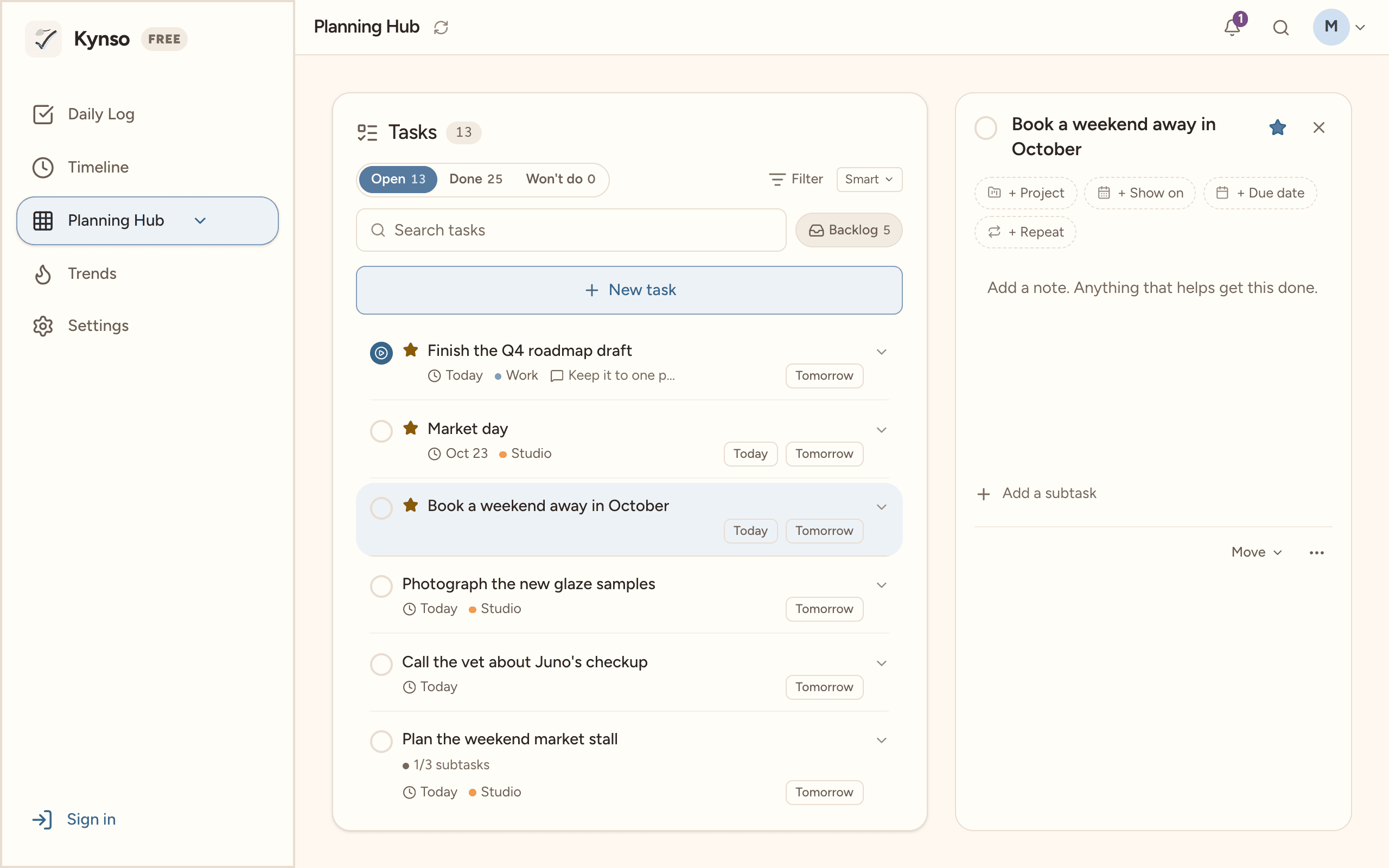The height and width of the screenshot is (868, 1389).
Task: Click the Filter button
Action: [795, 179]
